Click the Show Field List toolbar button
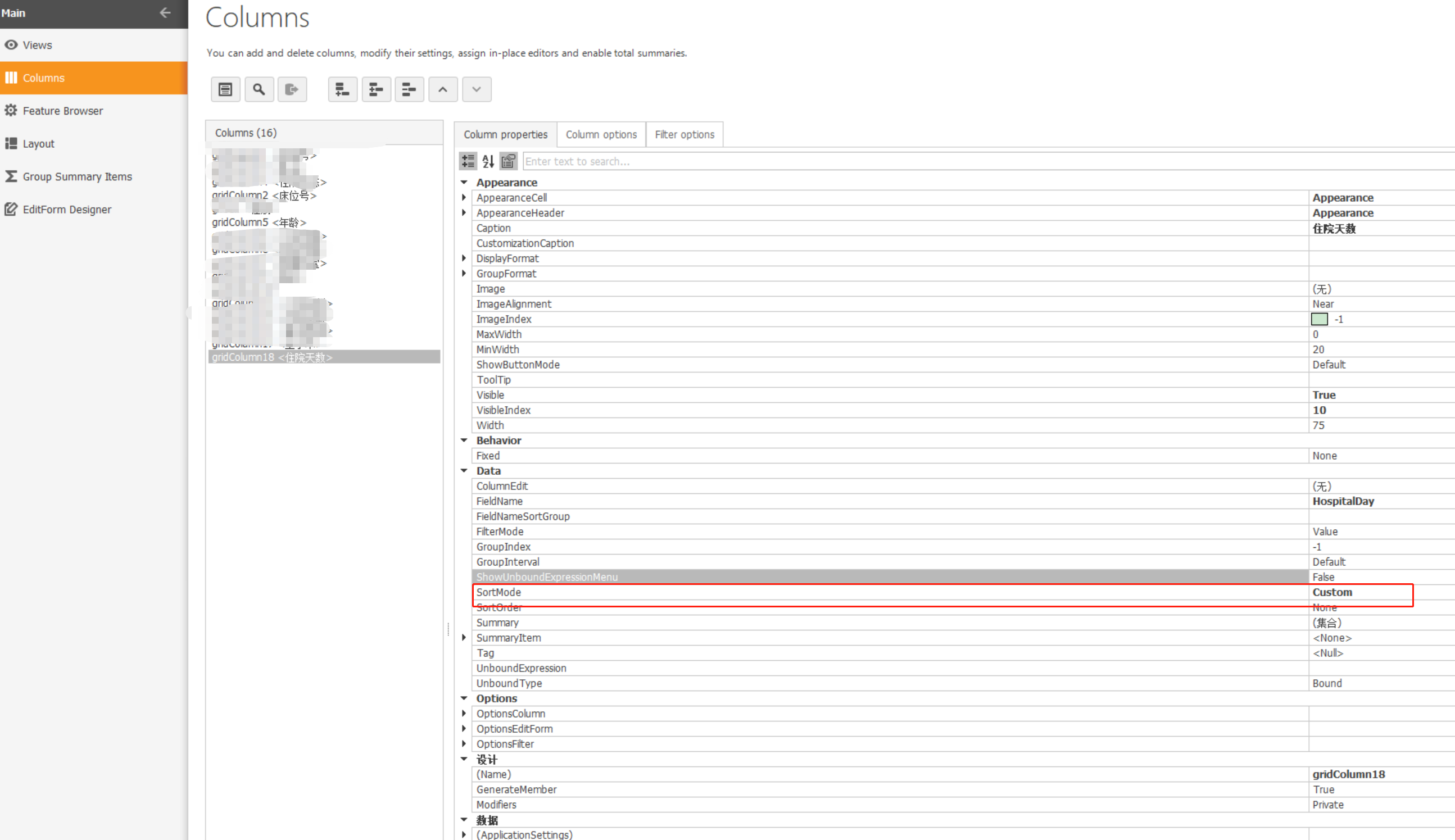Image resolution: width=1455 pixels, height=840 pixels. tap(225, 89)
